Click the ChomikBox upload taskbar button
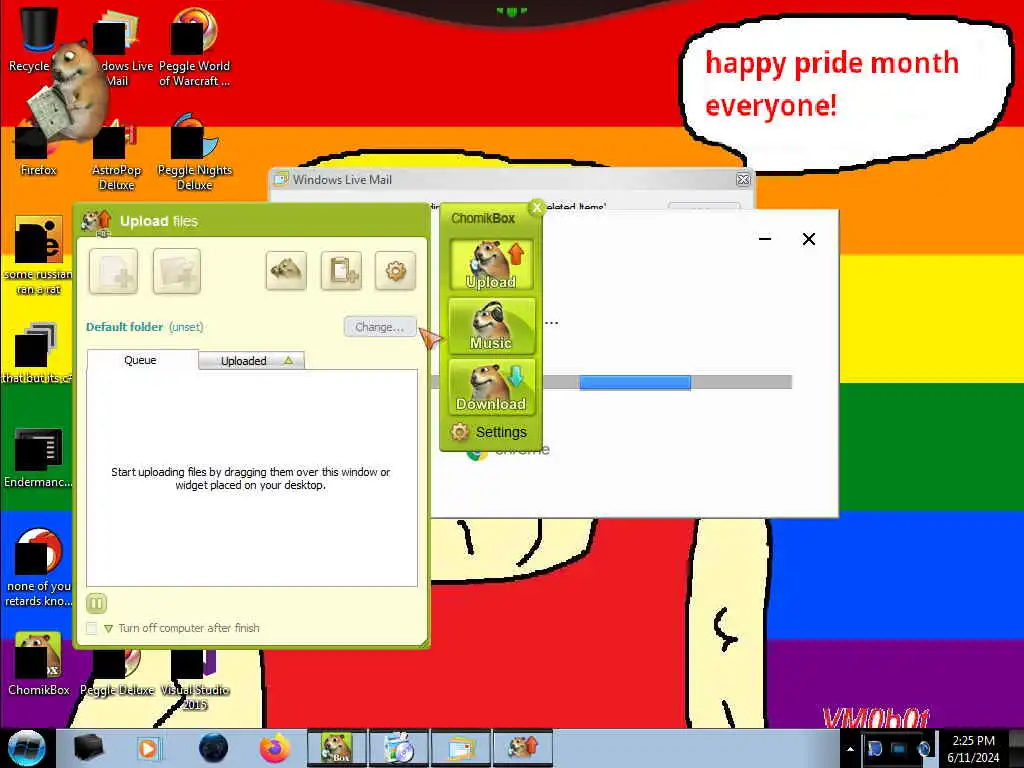This screenshot has height=768, width=1024. click(522, 748)
